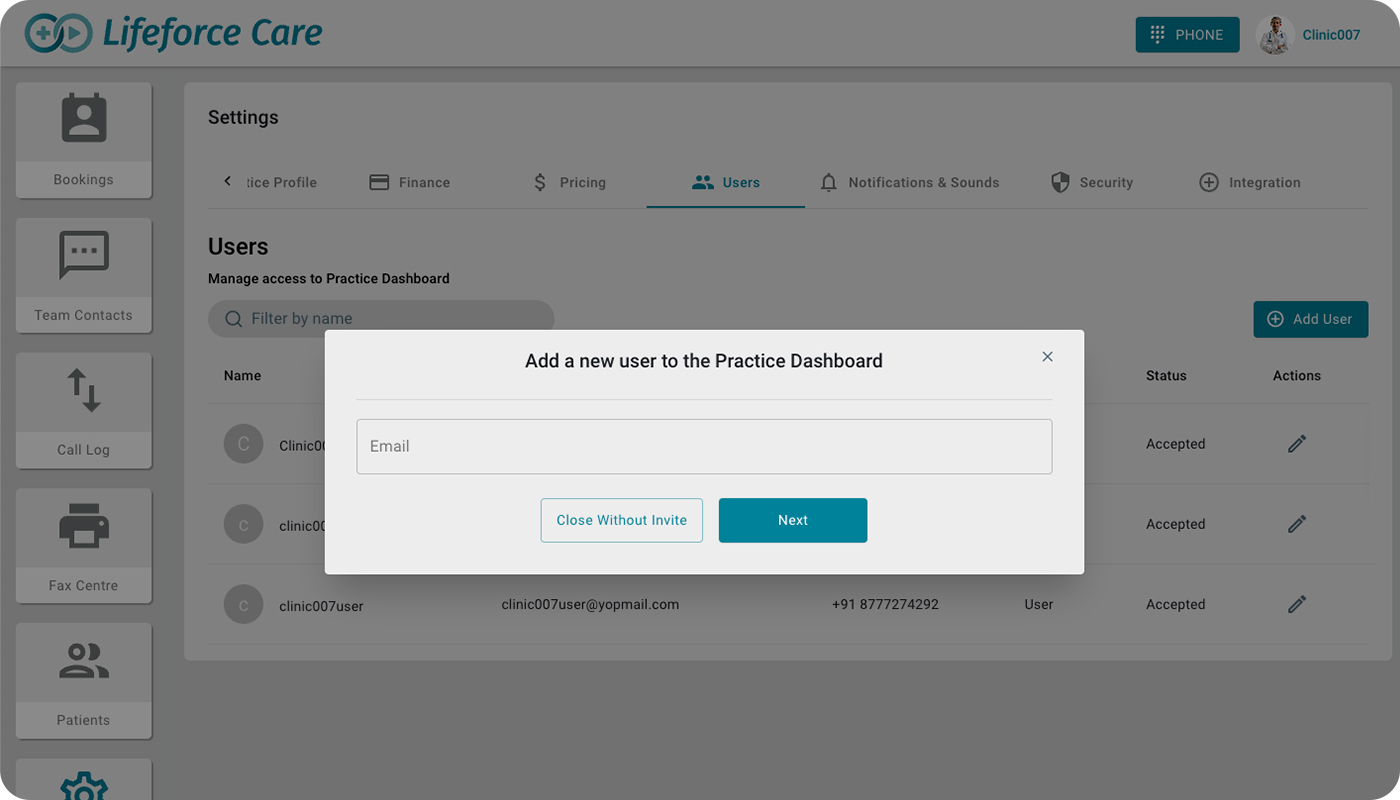This screenshot has width=1400, height=800.
Task: Click the Next button
Action: [793, 520]
